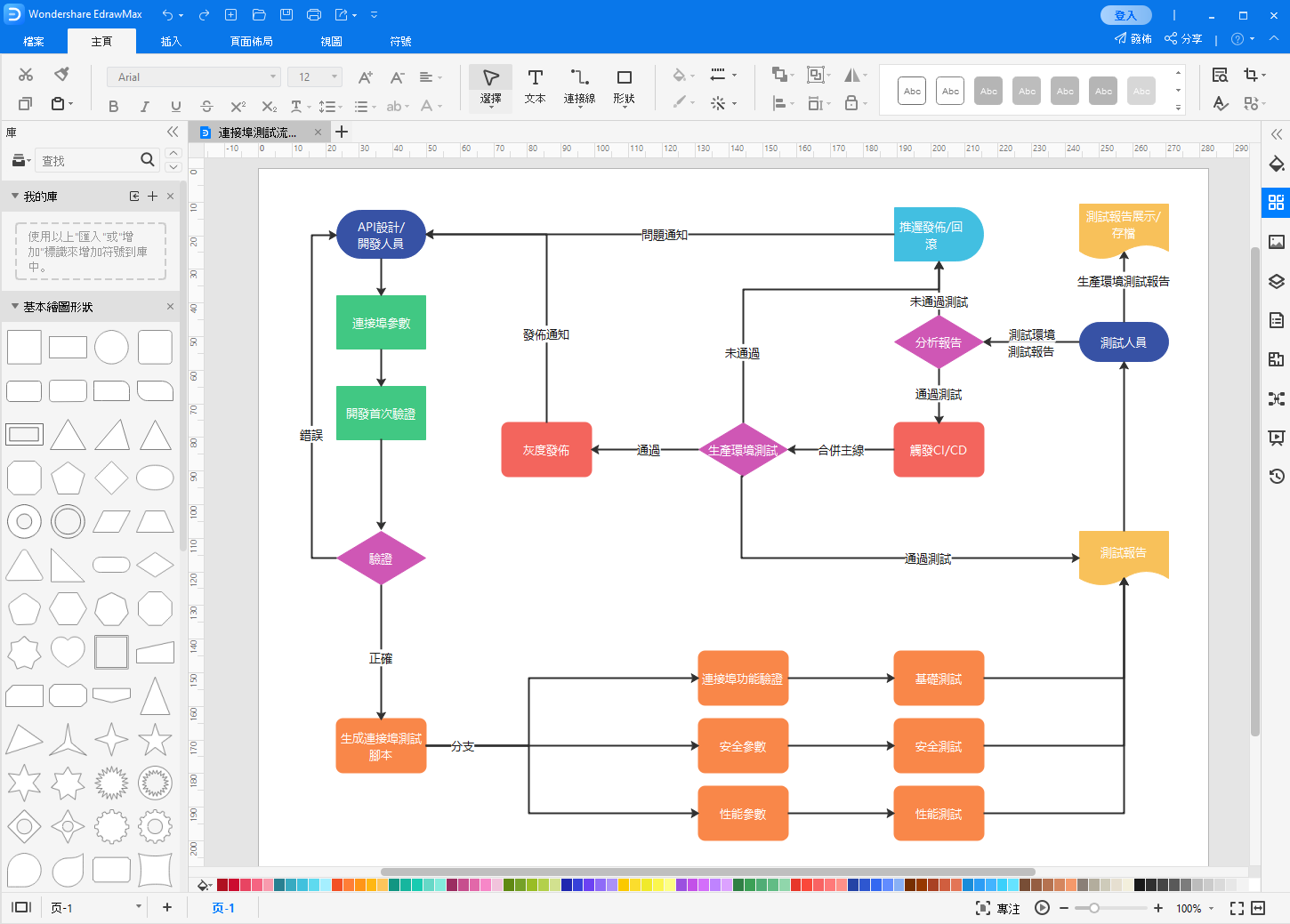
Task: Click the cut scissors icon
Action: (26, 75)
